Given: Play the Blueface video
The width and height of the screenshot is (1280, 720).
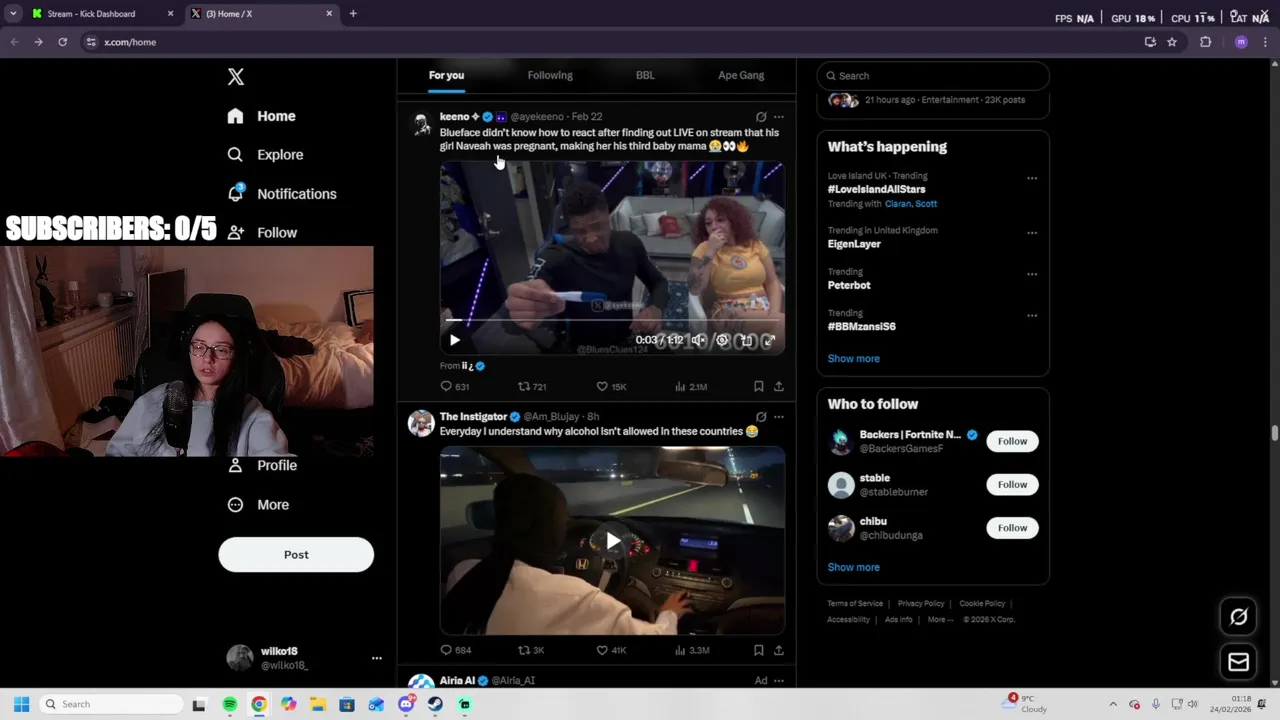Looking at the screenshot, I should (455, 340).
